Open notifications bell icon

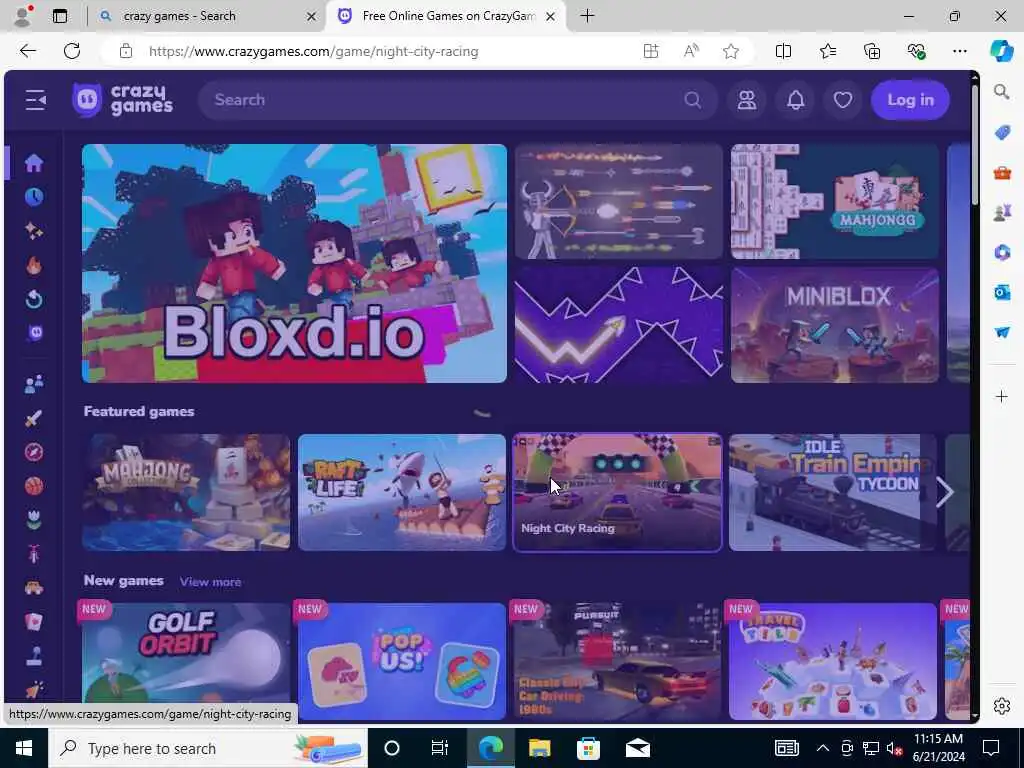click(795, 100)
